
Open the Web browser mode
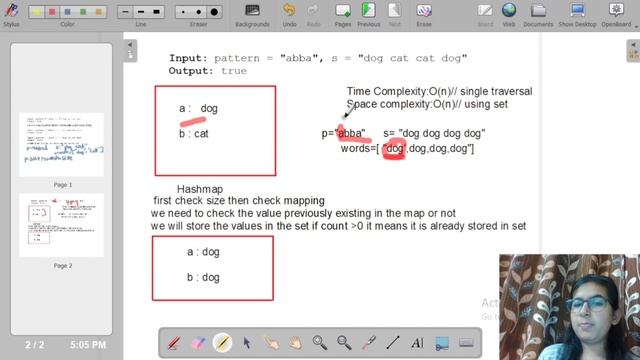pos(509,15)
